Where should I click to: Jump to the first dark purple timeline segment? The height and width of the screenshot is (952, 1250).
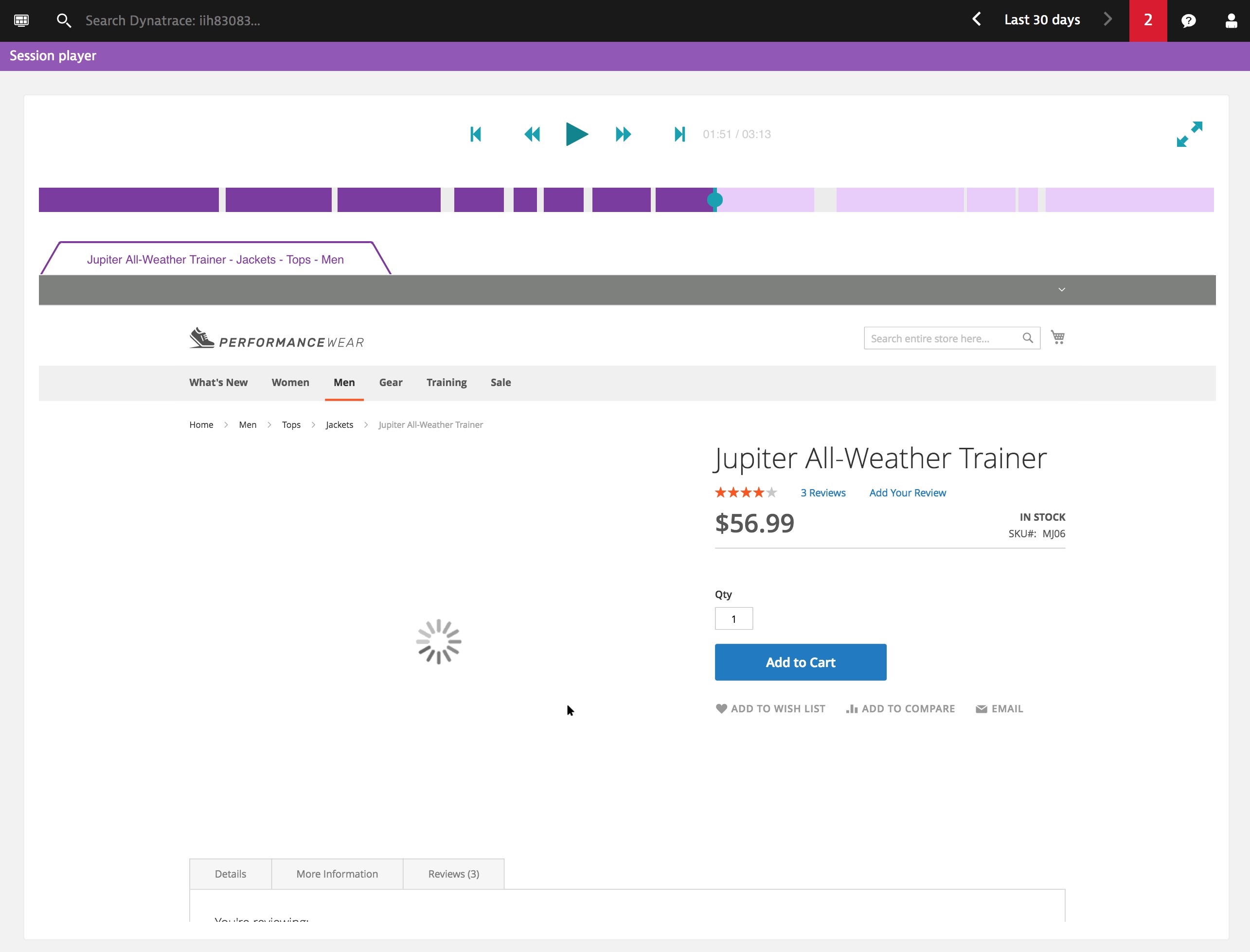[x=129, y=199]
